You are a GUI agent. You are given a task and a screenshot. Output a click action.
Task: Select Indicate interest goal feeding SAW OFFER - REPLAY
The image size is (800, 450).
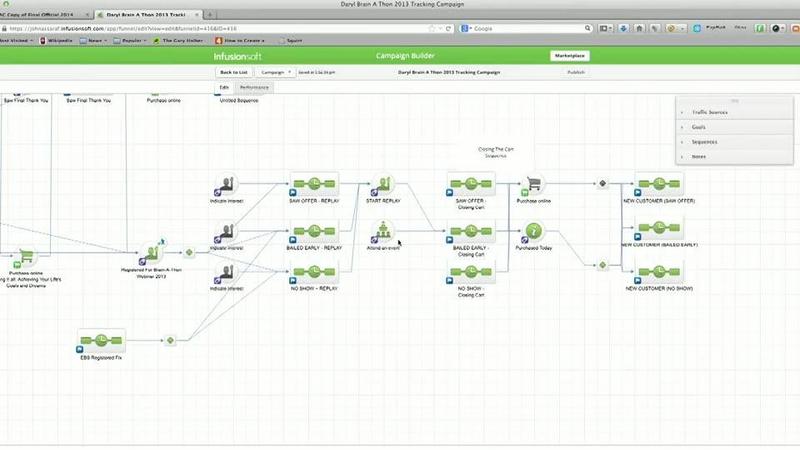point(226,184)
